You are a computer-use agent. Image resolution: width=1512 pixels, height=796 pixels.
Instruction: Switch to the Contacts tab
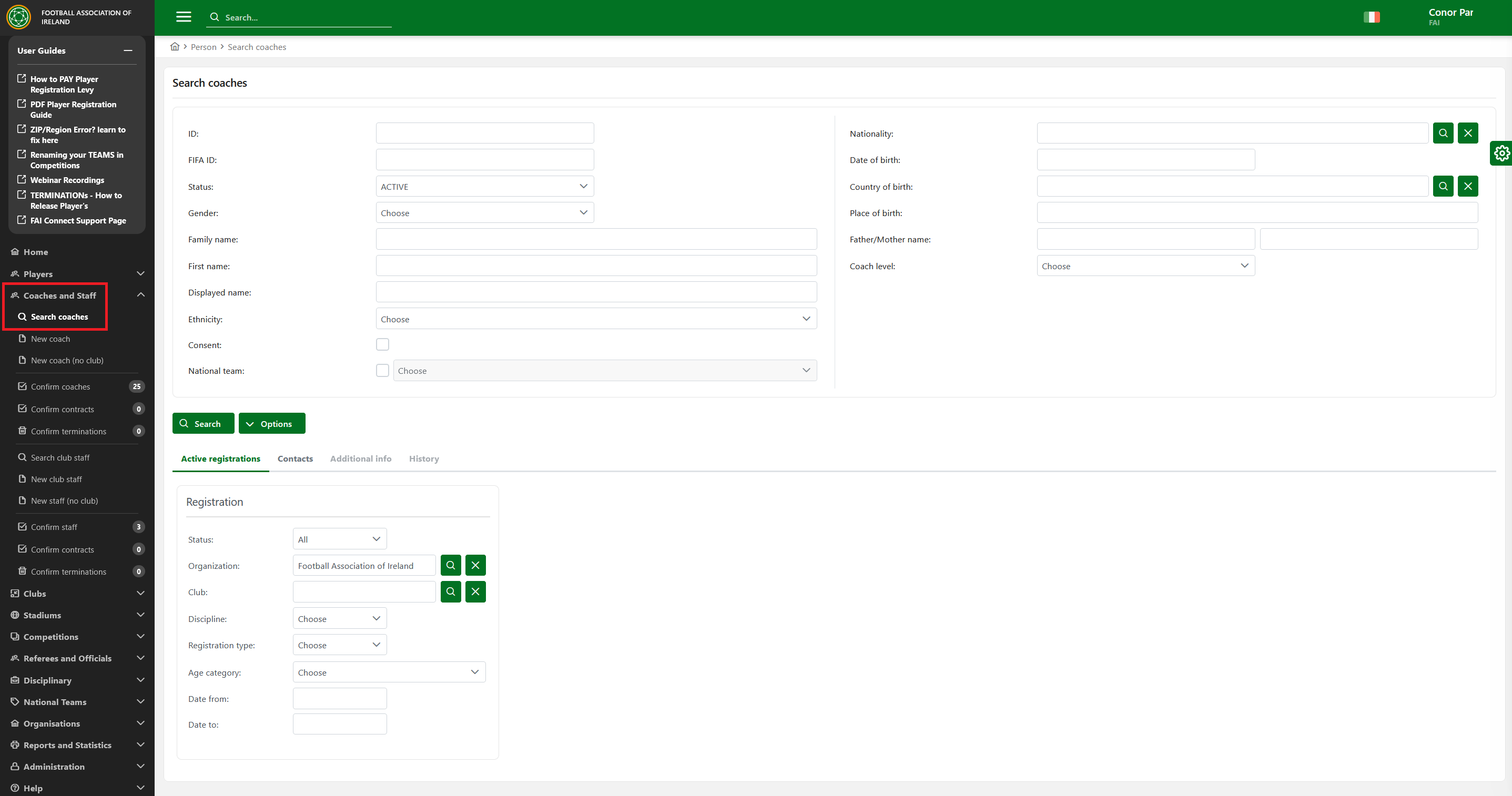[295, 458]
